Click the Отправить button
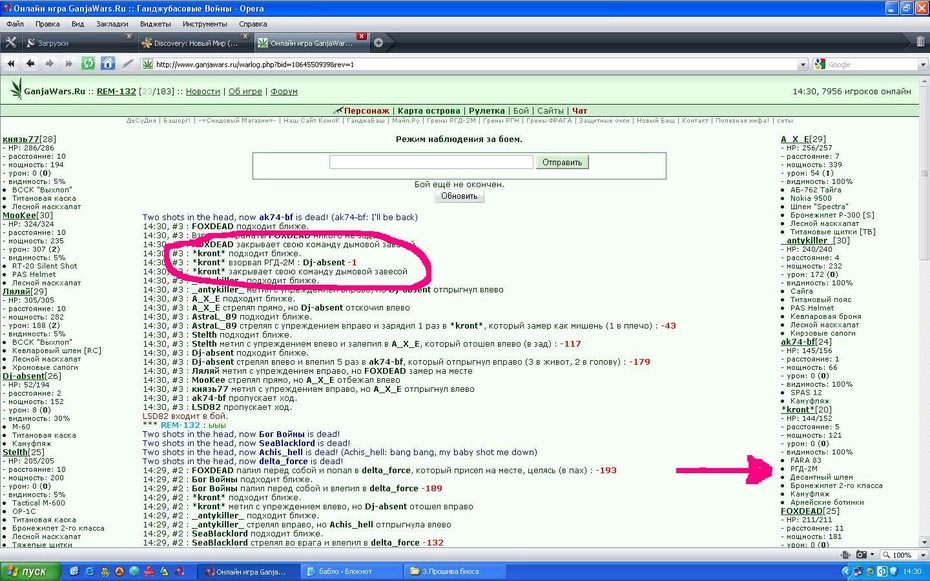Viewport: 930px width, 581px height. tap(562, 162)
